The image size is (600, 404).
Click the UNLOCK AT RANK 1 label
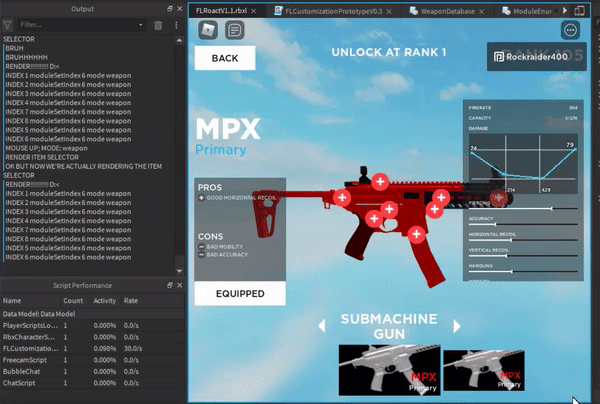pos(389,52)
